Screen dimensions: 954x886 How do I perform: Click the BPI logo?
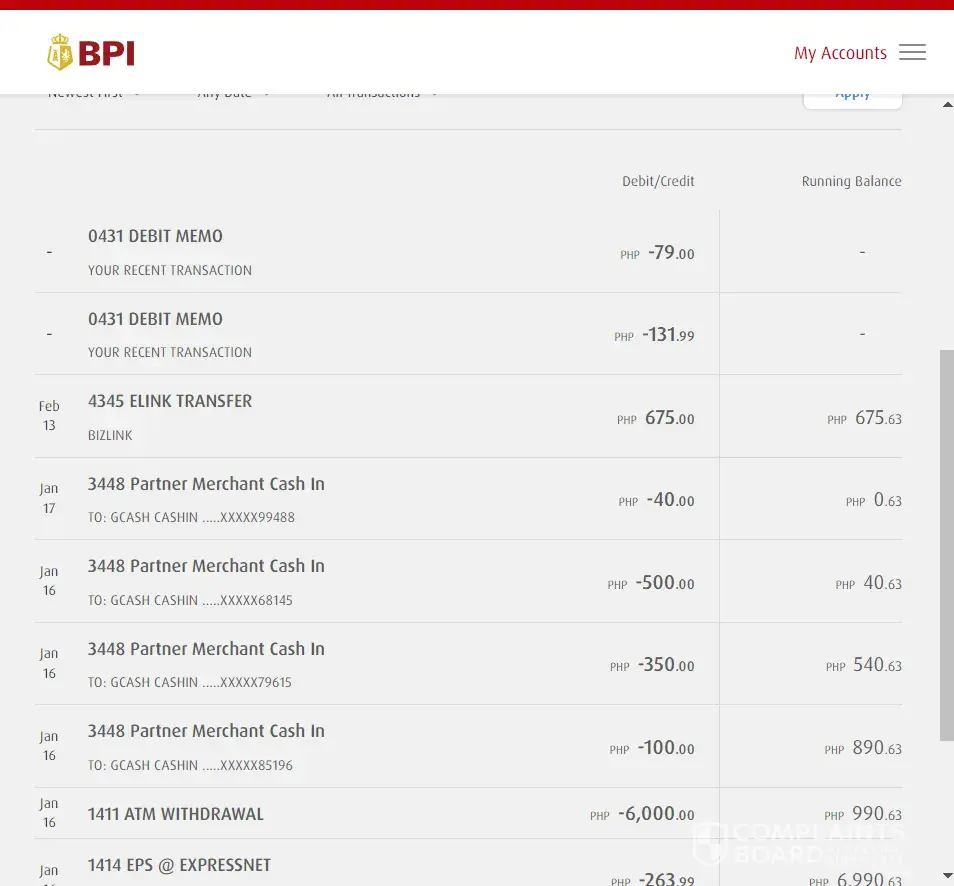91,52
